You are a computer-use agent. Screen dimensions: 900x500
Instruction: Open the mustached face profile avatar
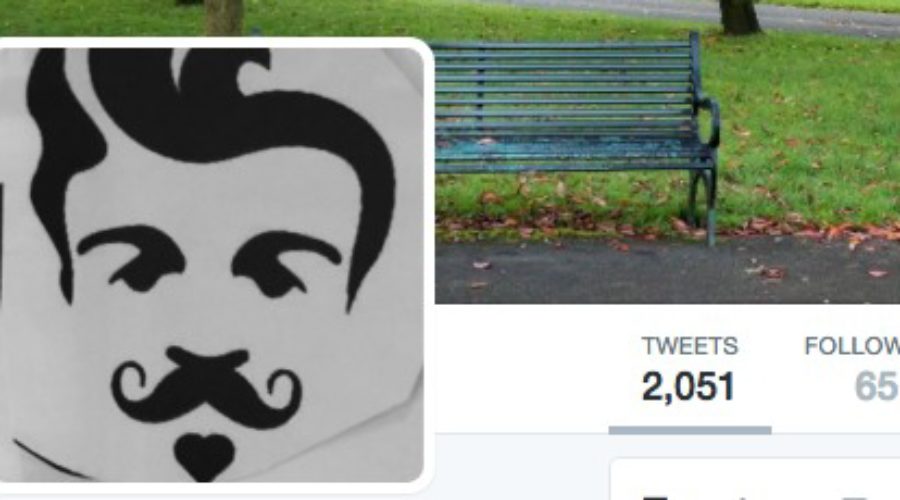click(212, 265)
